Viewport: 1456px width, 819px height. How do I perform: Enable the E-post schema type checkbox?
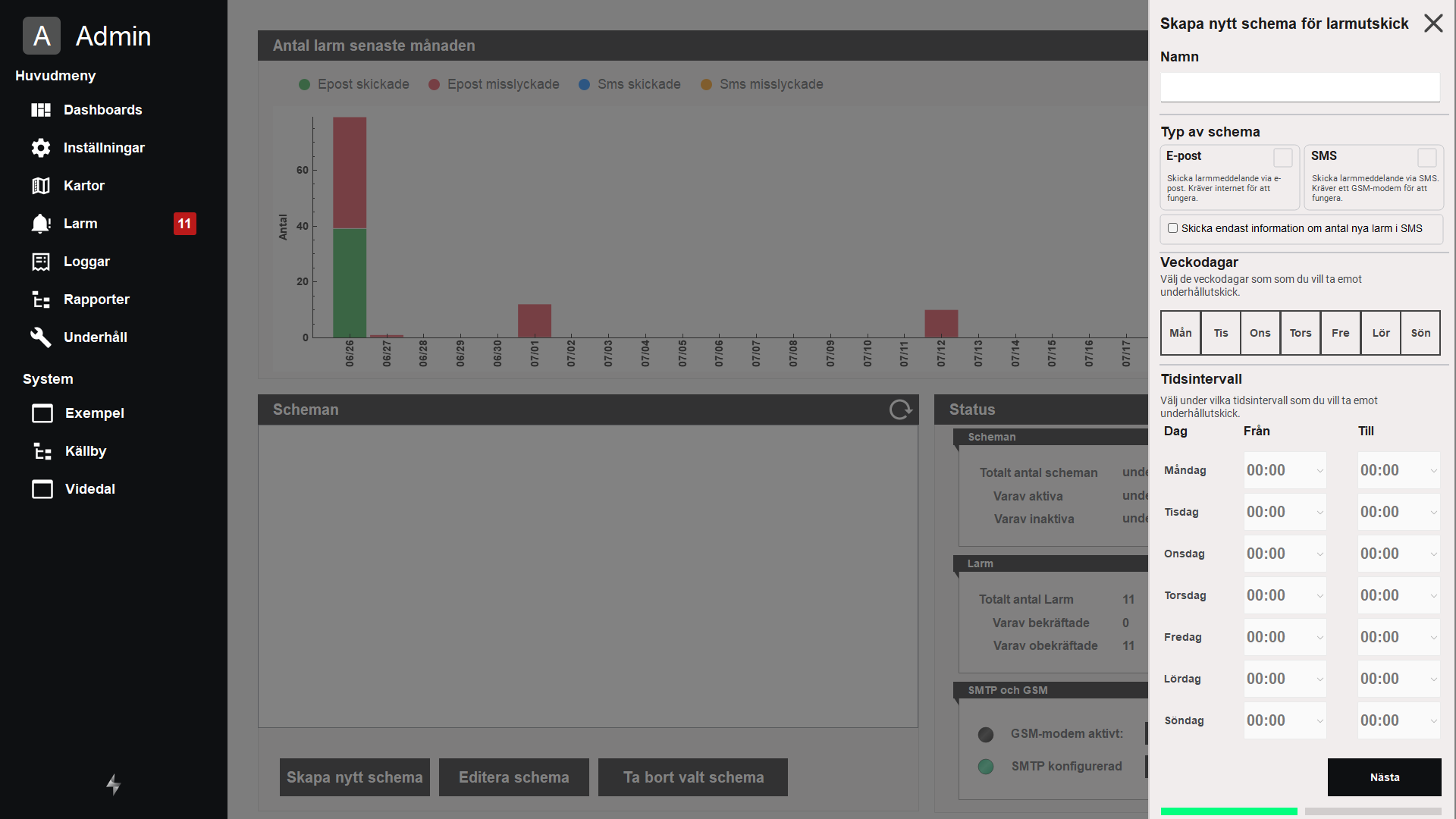tap(1282, 158)
